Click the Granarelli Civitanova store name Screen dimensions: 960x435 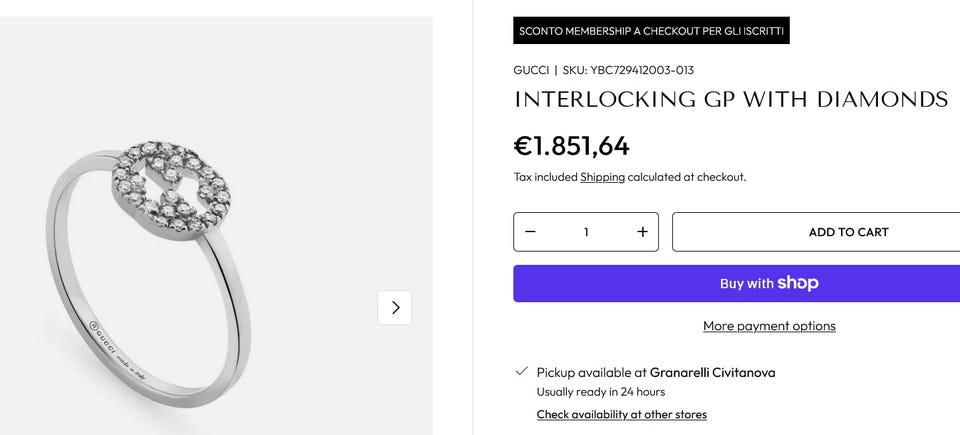pyautogui.click(x=712, y=372)
